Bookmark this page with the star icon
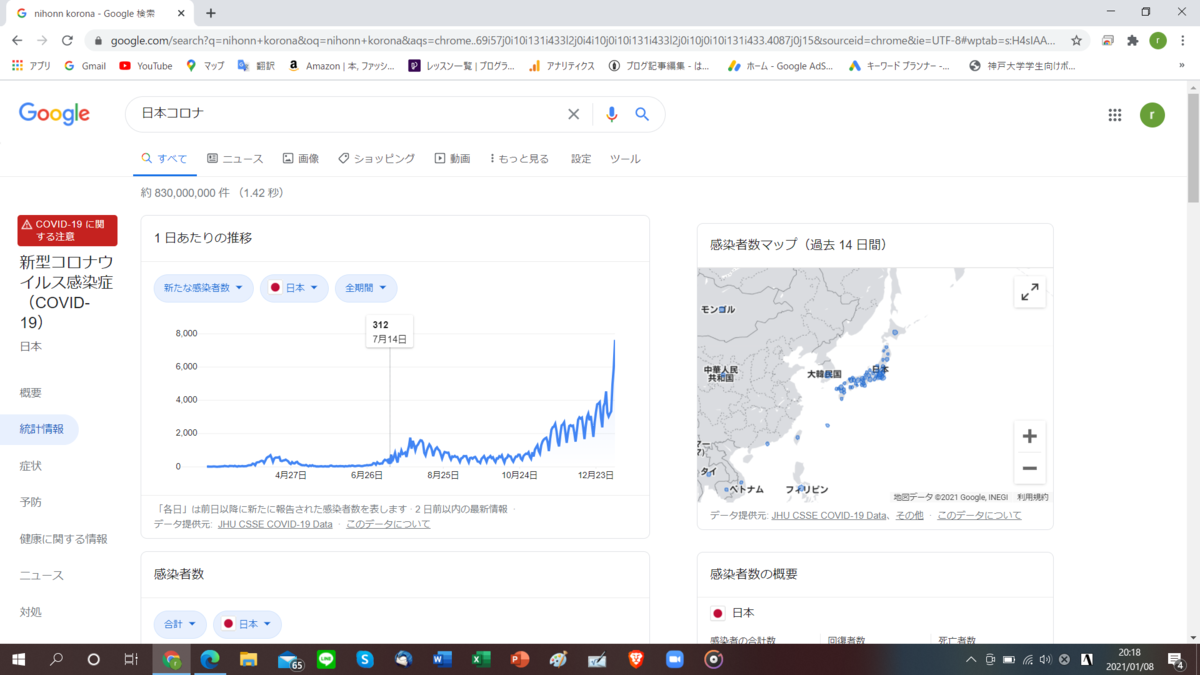 [x=1076, y=40]
